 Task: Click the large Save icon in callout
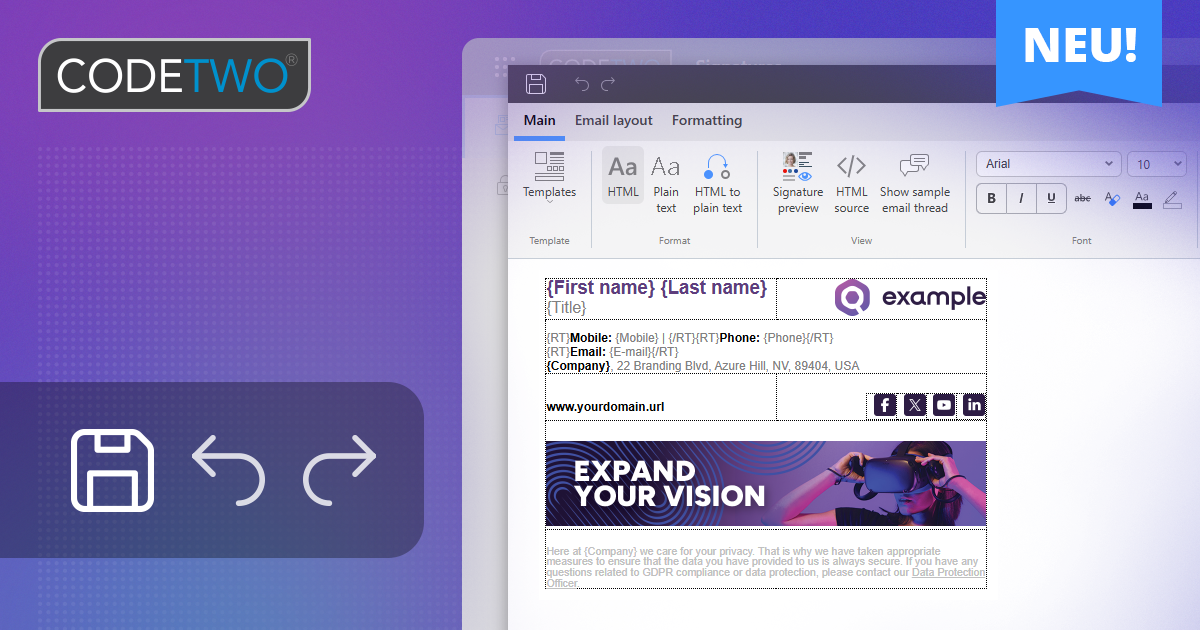(x=112, y=470)
